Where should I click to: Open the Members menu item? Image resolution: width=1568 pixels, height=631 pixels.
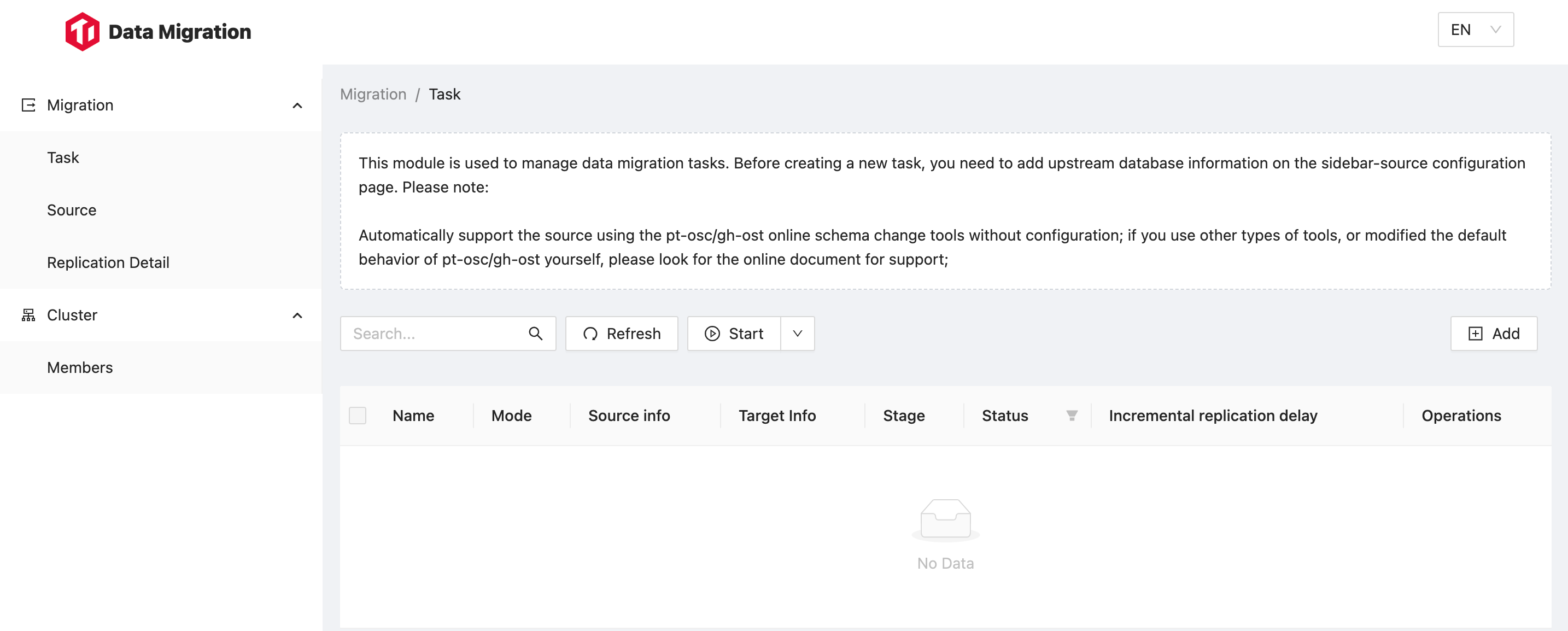[80, 367]
